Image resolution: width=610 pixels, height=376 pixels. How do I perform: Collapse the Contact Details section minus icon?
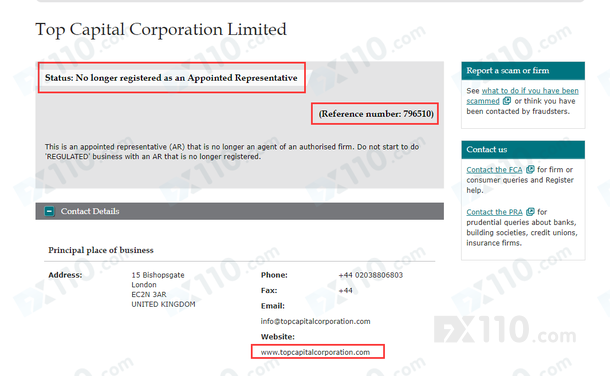[49, 211]
